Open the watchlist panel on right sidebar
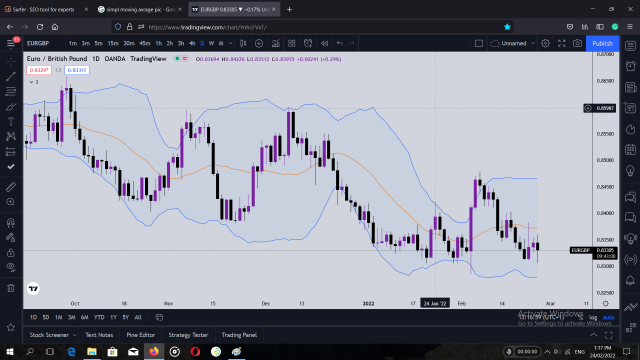640x360 pixels. [631, 46]
